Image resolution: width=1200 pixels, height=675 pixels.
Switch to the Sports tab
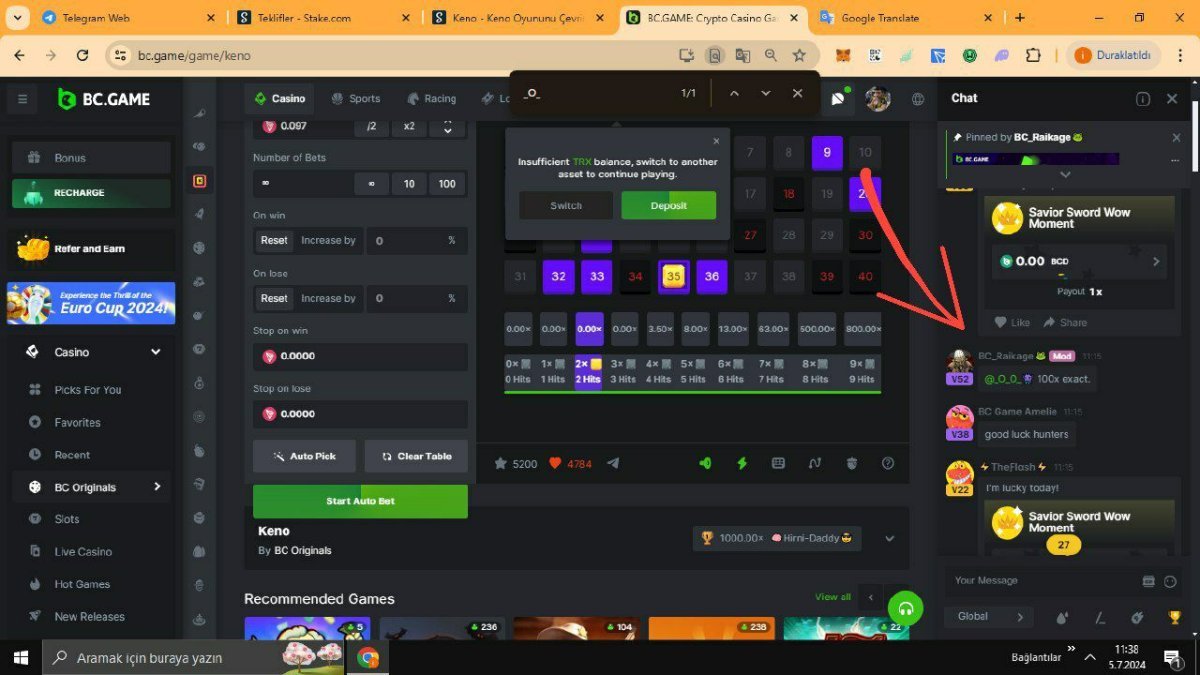[356, 98]
